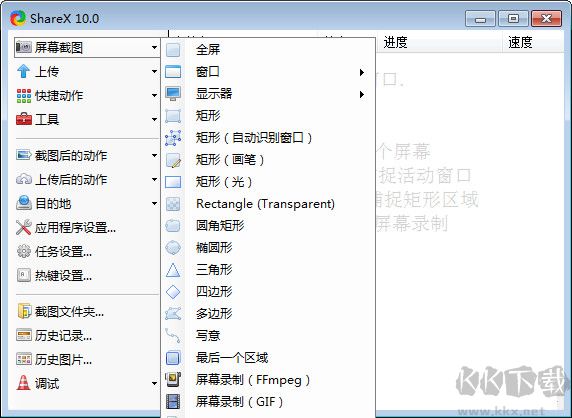This screenshot has width=572, height=418.
Task: Expand the 工具 submenu arrow
Action: (x=154, y=119)
